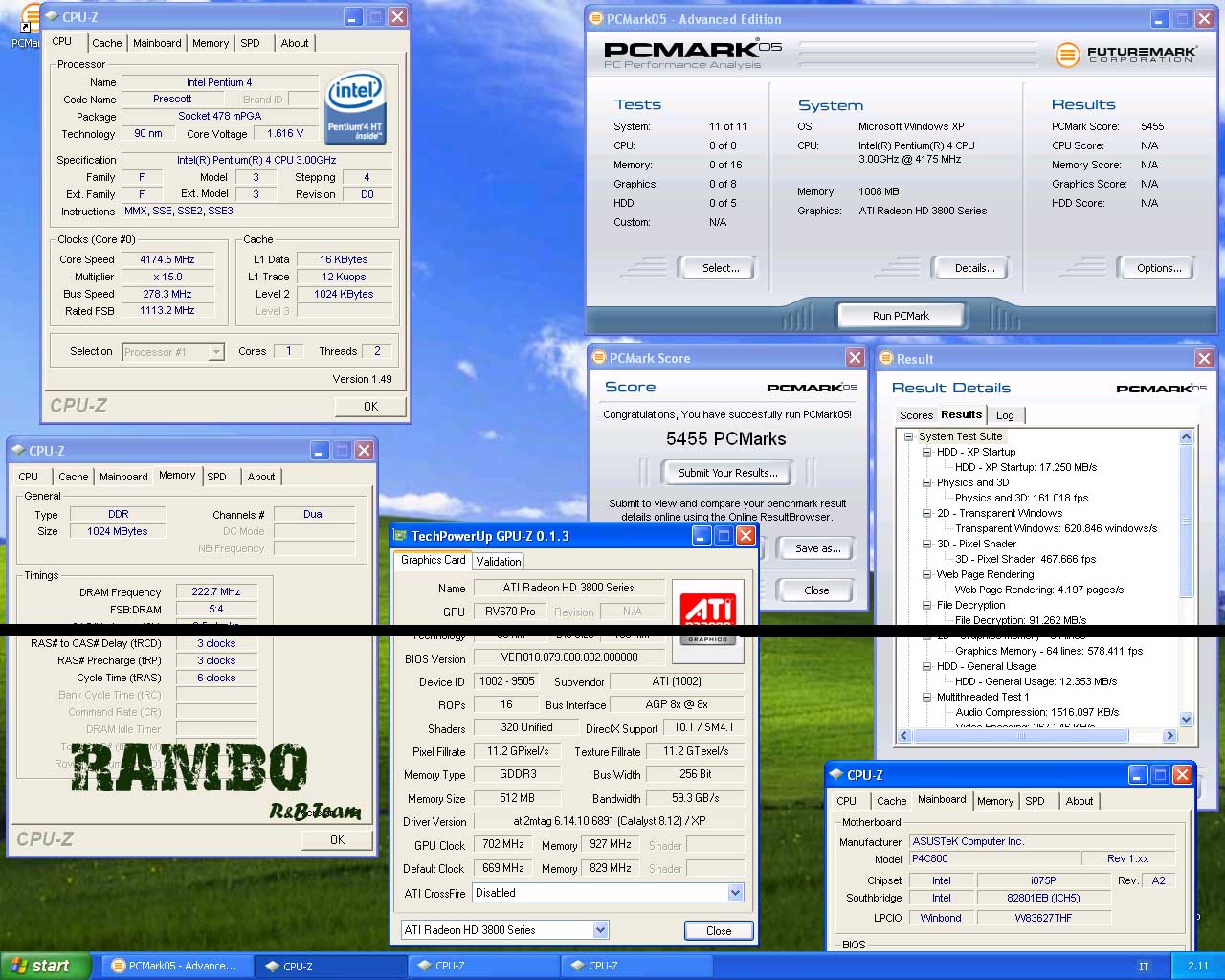Switch to the Validation tab in GPU-Z
The width and height of the screenshot is (1225, 980).
[x=499, y=562]
